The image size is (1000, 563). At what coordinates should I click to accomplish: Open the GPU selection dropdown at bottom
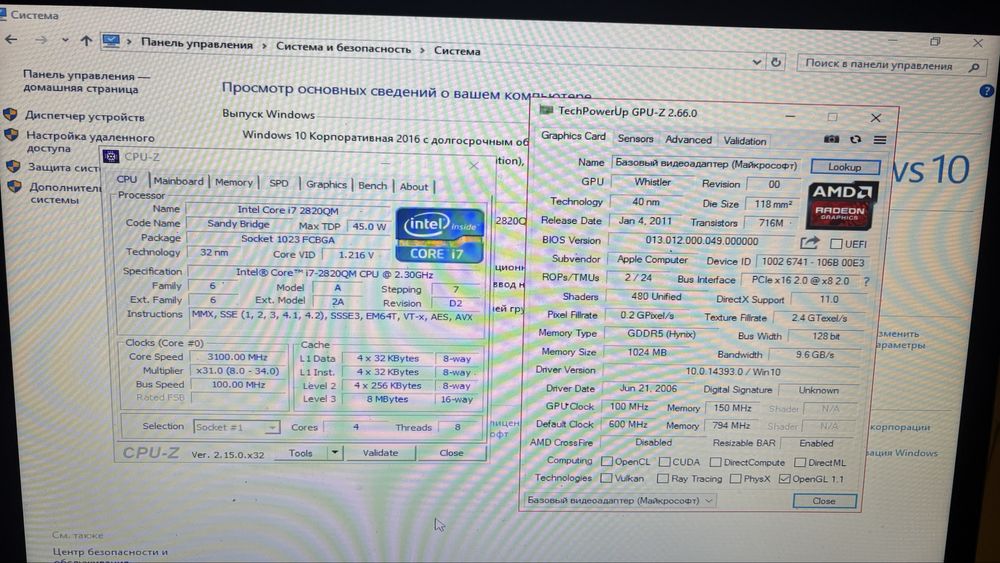pos(619,500)
